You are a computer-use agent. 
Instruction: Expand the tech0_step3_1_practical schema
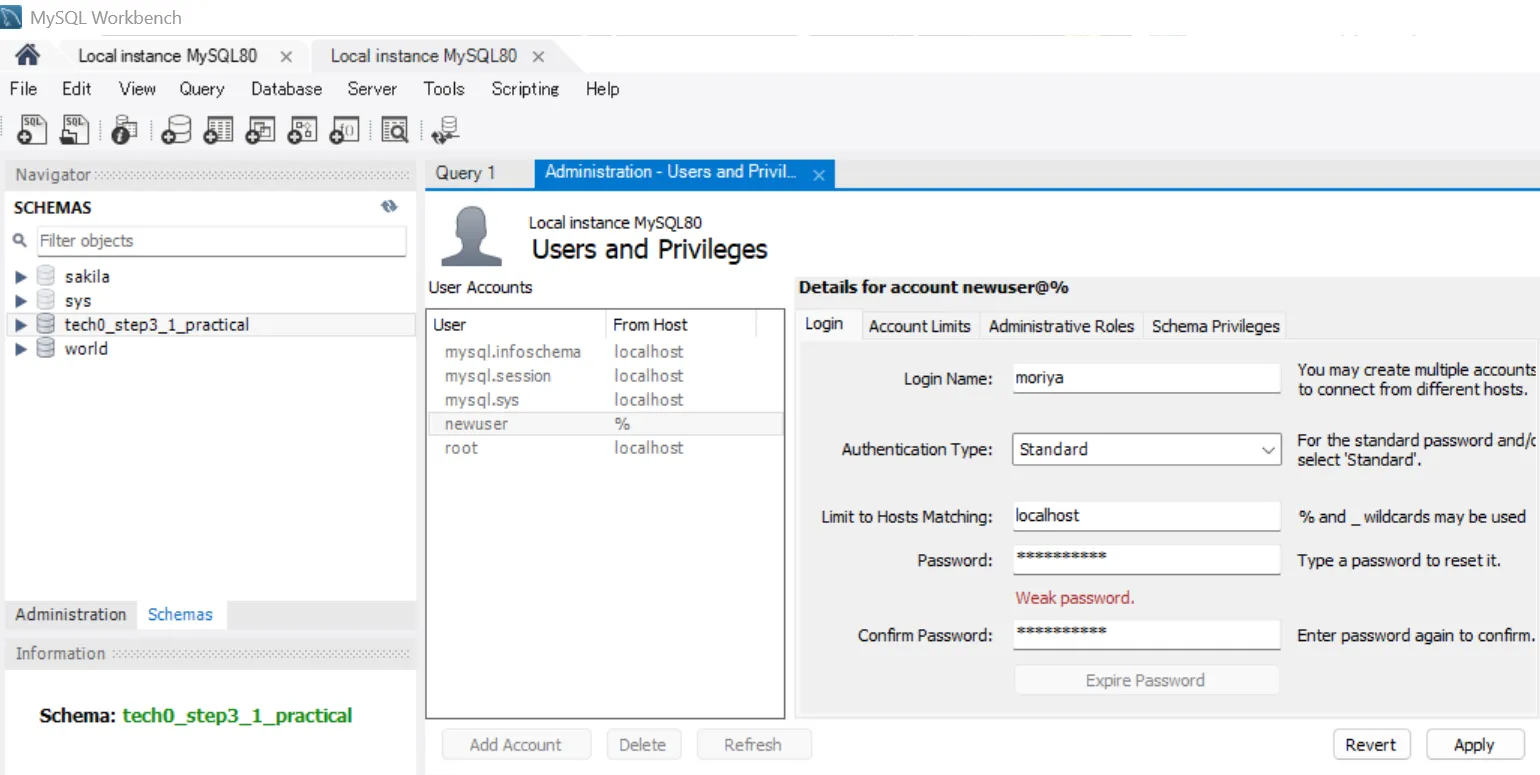click(x=21, y=325)
